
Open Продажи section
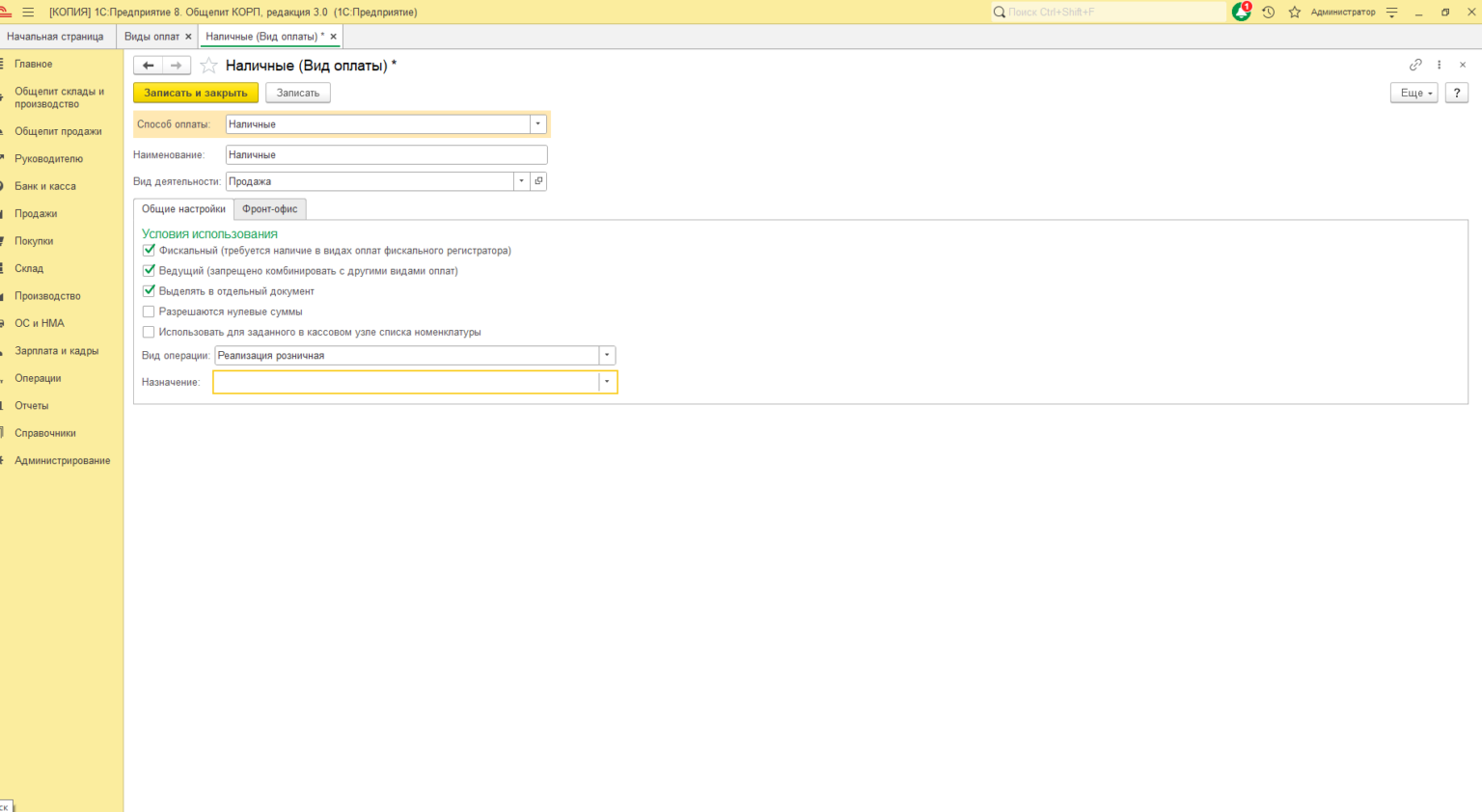(x=36, y=214)
